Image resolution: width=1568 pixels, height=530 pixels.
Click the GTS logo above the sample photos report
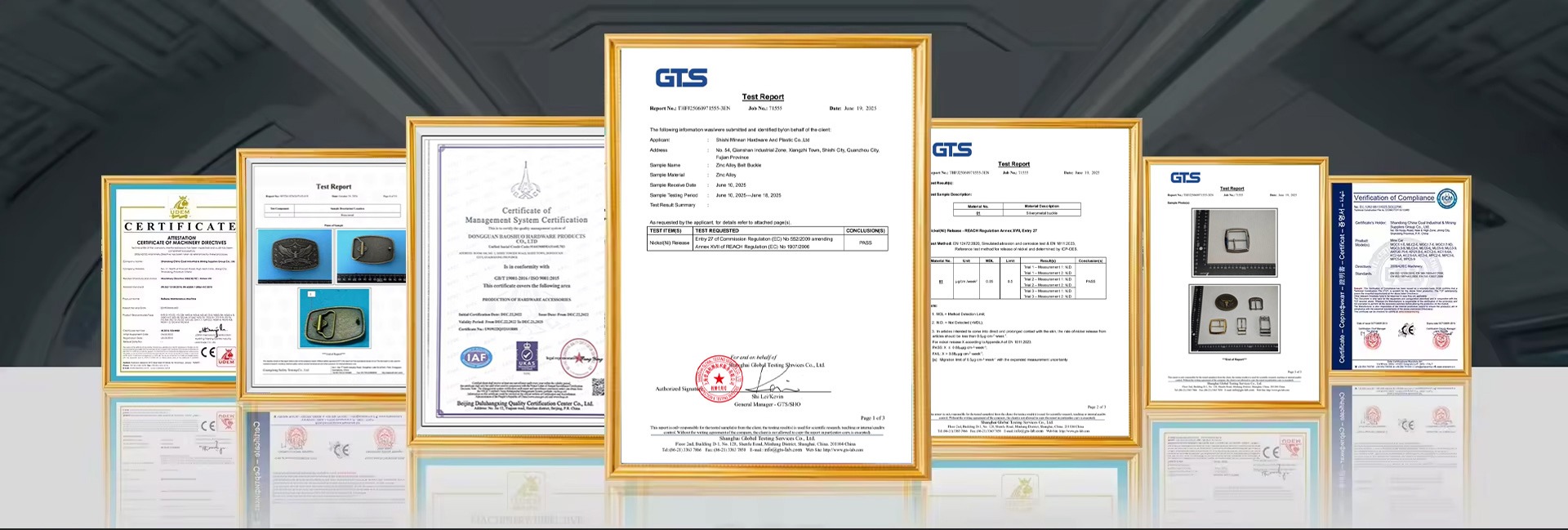point(1185,177)
